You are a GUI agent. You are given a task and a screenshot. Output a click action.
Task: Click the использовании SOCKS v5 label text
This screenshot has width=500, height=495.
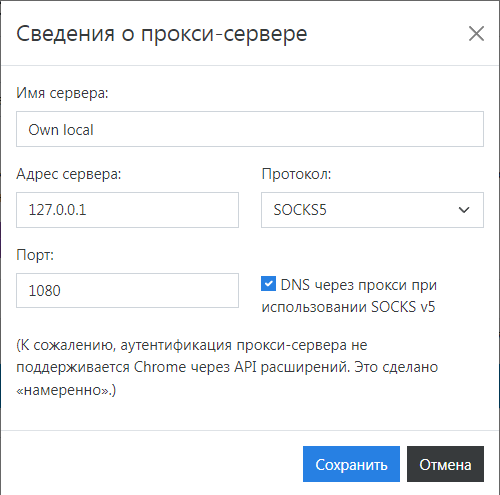coord(348,307)
